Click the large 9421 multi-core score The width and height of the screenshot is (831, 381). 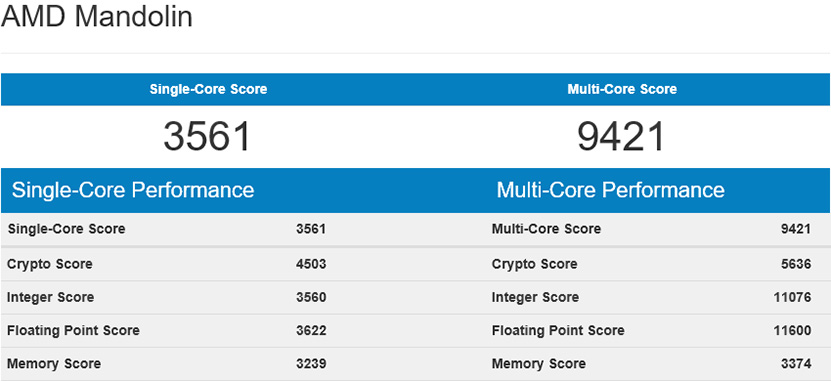621,137
